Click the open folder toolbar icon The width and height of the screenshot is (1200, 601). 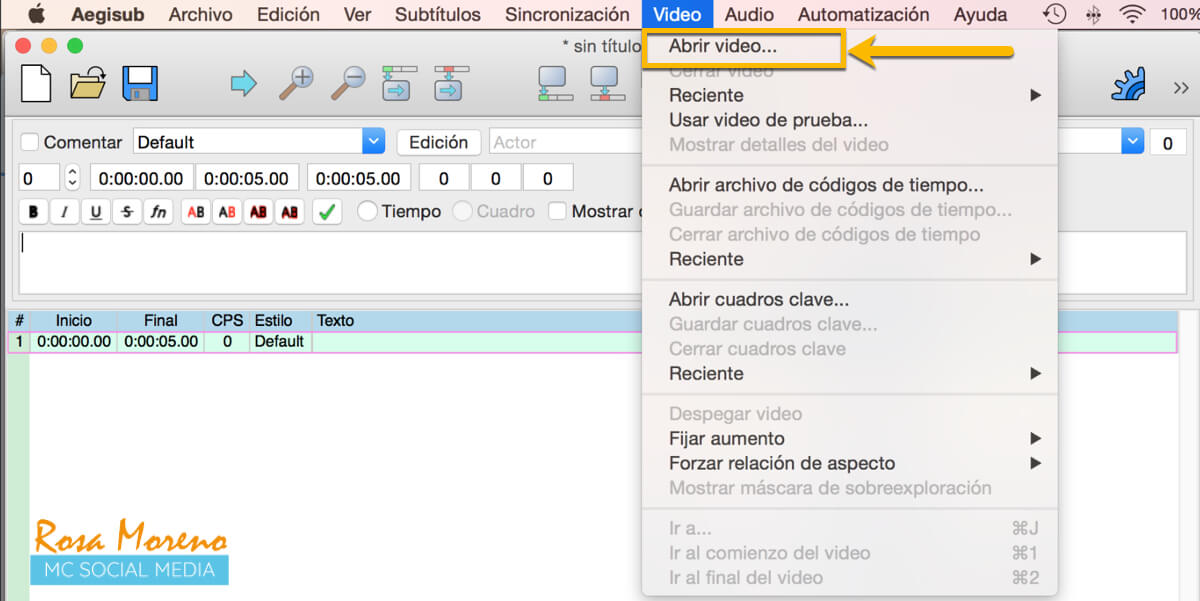pyautogui.click(x=88, y=83)
